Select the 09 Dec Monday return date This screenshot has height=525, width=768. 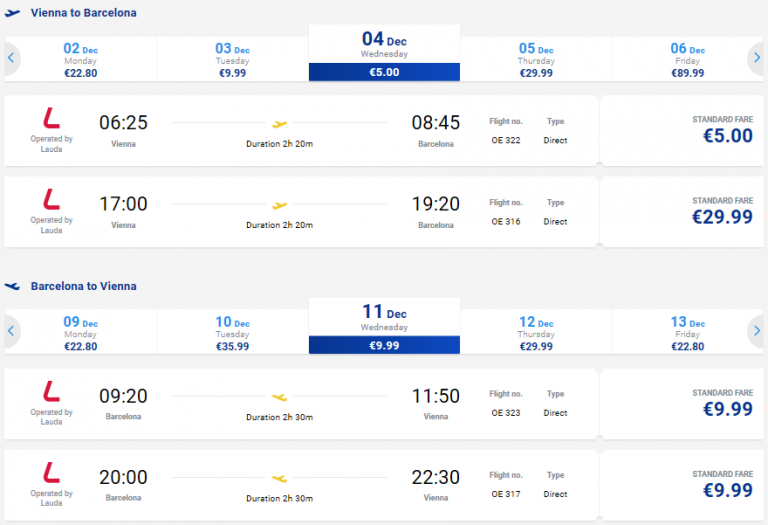(x=80, y=333)
